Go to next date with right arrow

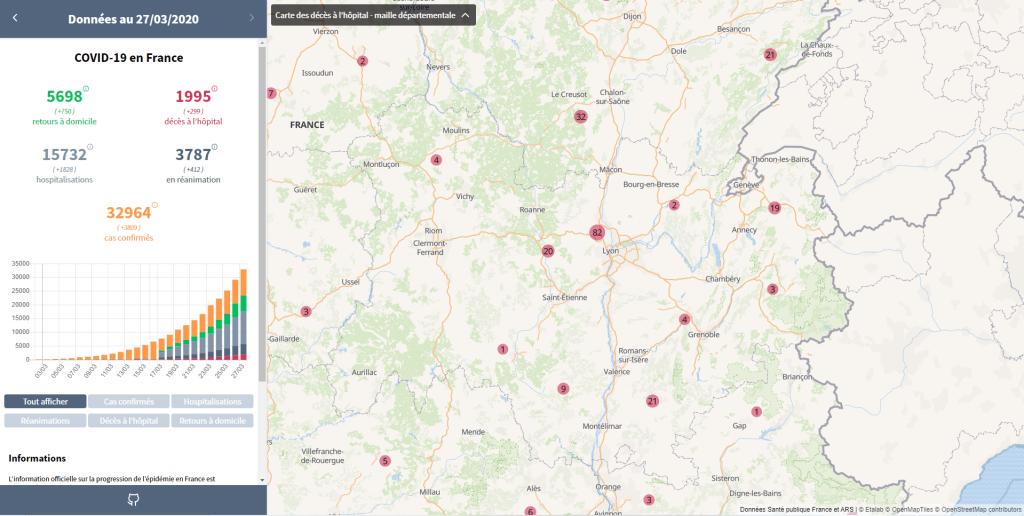point(251,18)
